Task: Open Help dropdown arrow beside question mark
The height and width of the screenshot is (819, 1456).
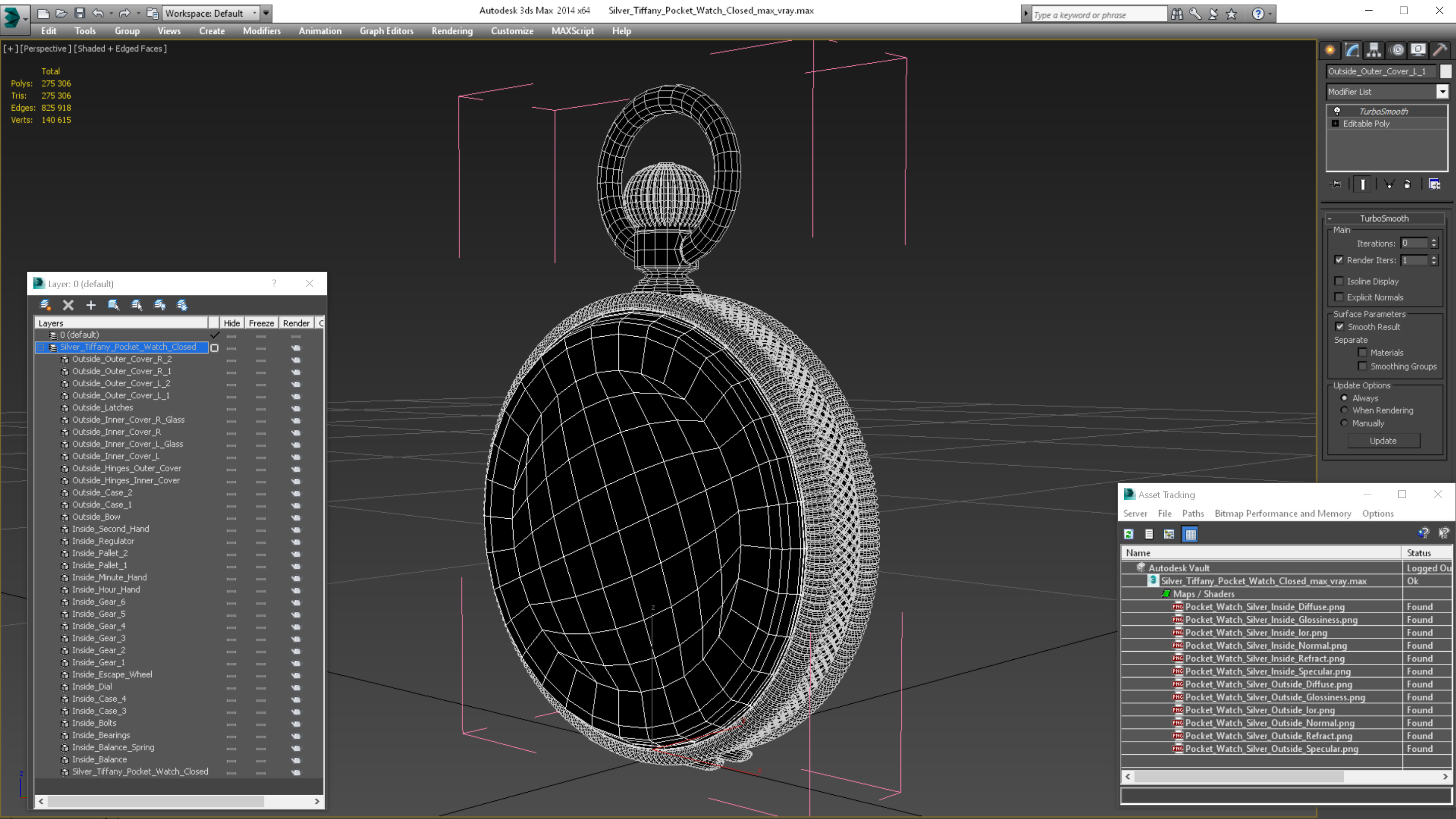Action: (x=1270, y=14)
